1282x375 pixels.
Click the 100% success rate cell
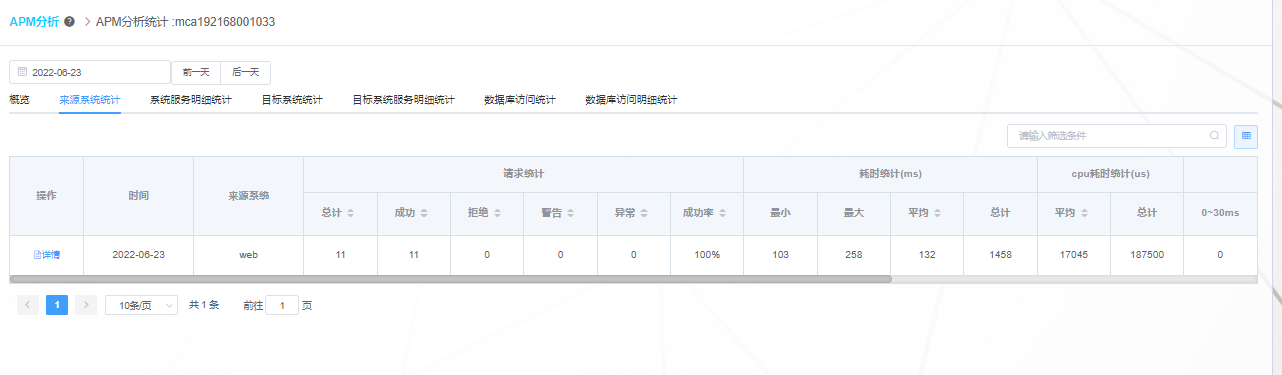[x=707, y=255]
